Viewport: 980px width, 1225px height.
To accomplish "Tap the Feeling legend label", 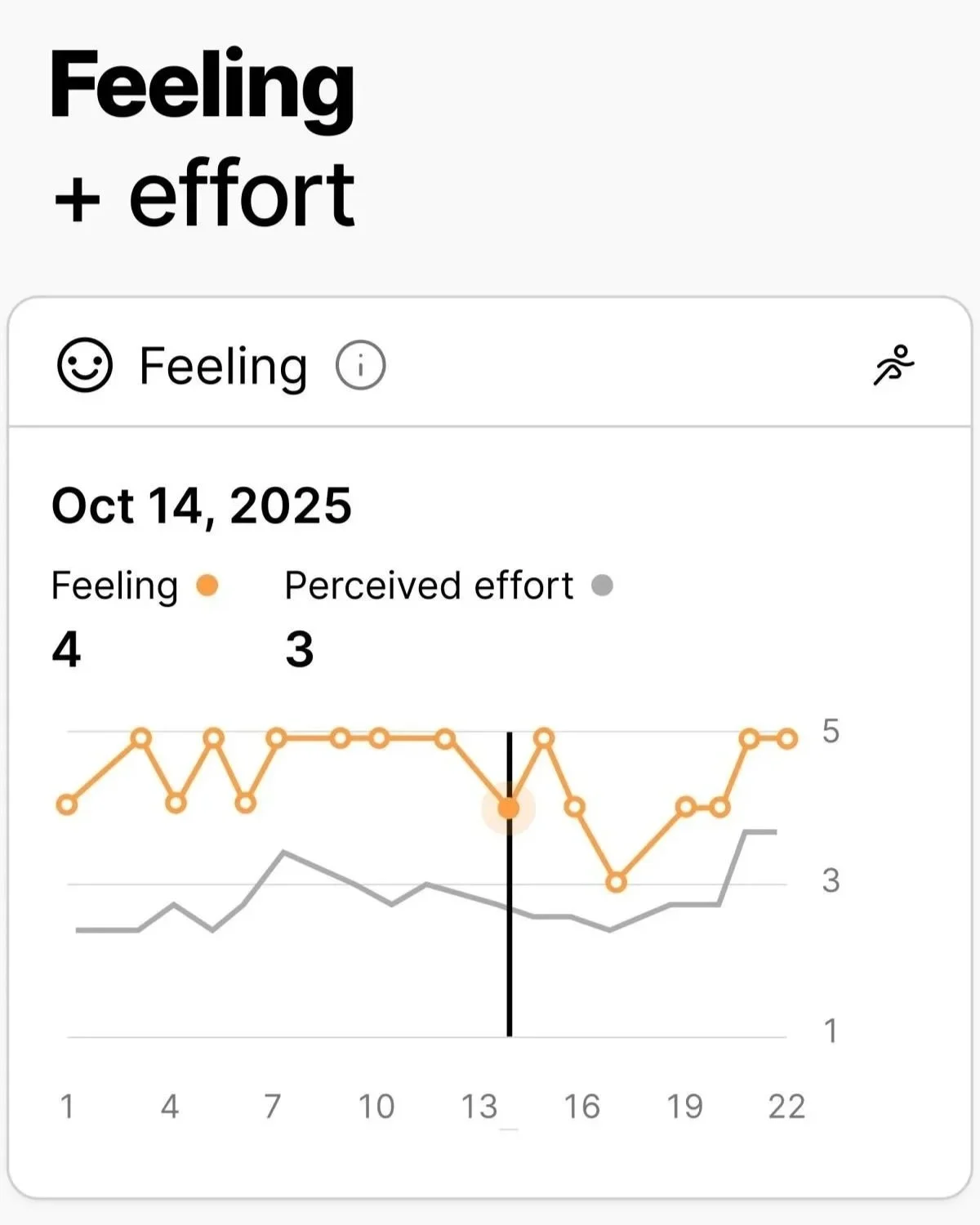I will click(114, 586).
